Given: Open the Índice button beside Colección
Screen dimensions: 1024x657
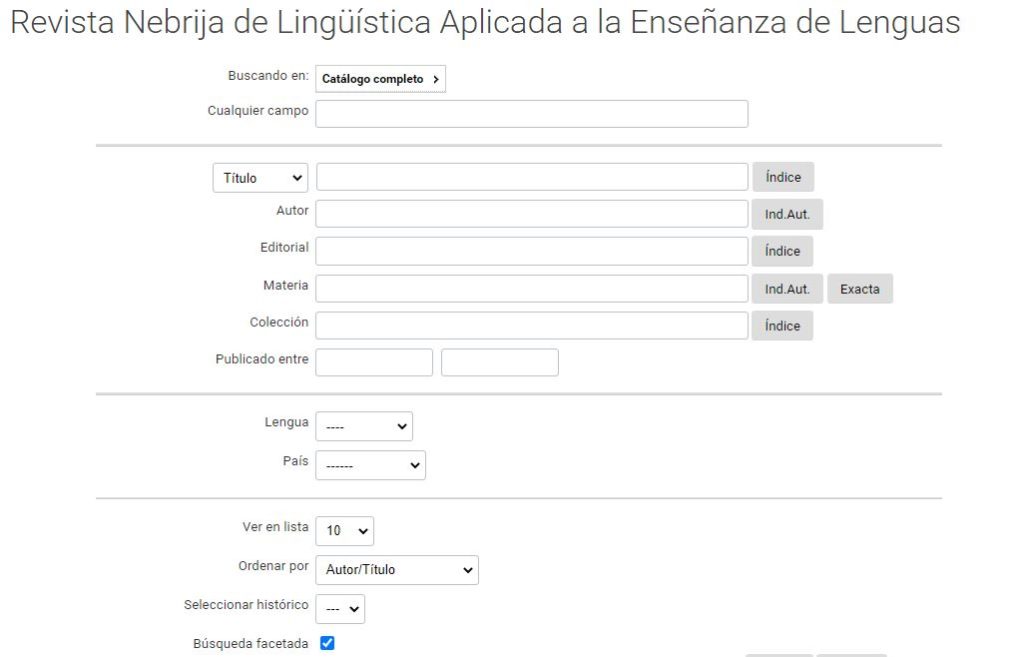Looking at the screenshot, I should pyautogui.click(x=782, y=325).
